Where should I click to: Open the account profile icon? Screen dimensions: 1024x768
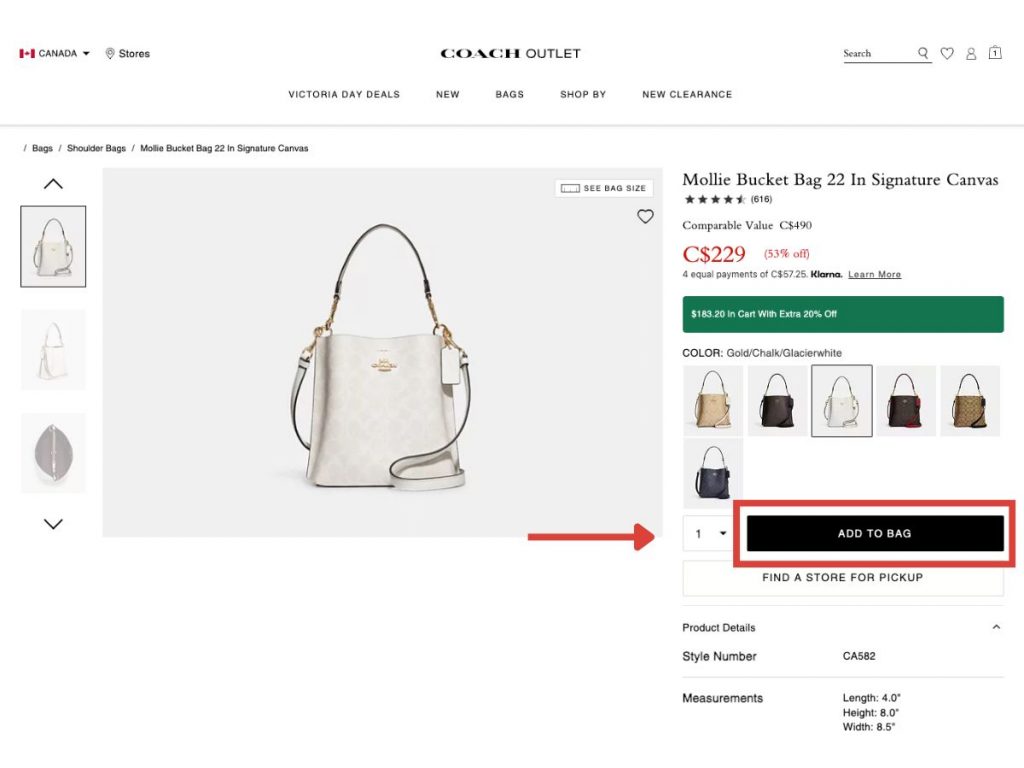tap(971, 54)
